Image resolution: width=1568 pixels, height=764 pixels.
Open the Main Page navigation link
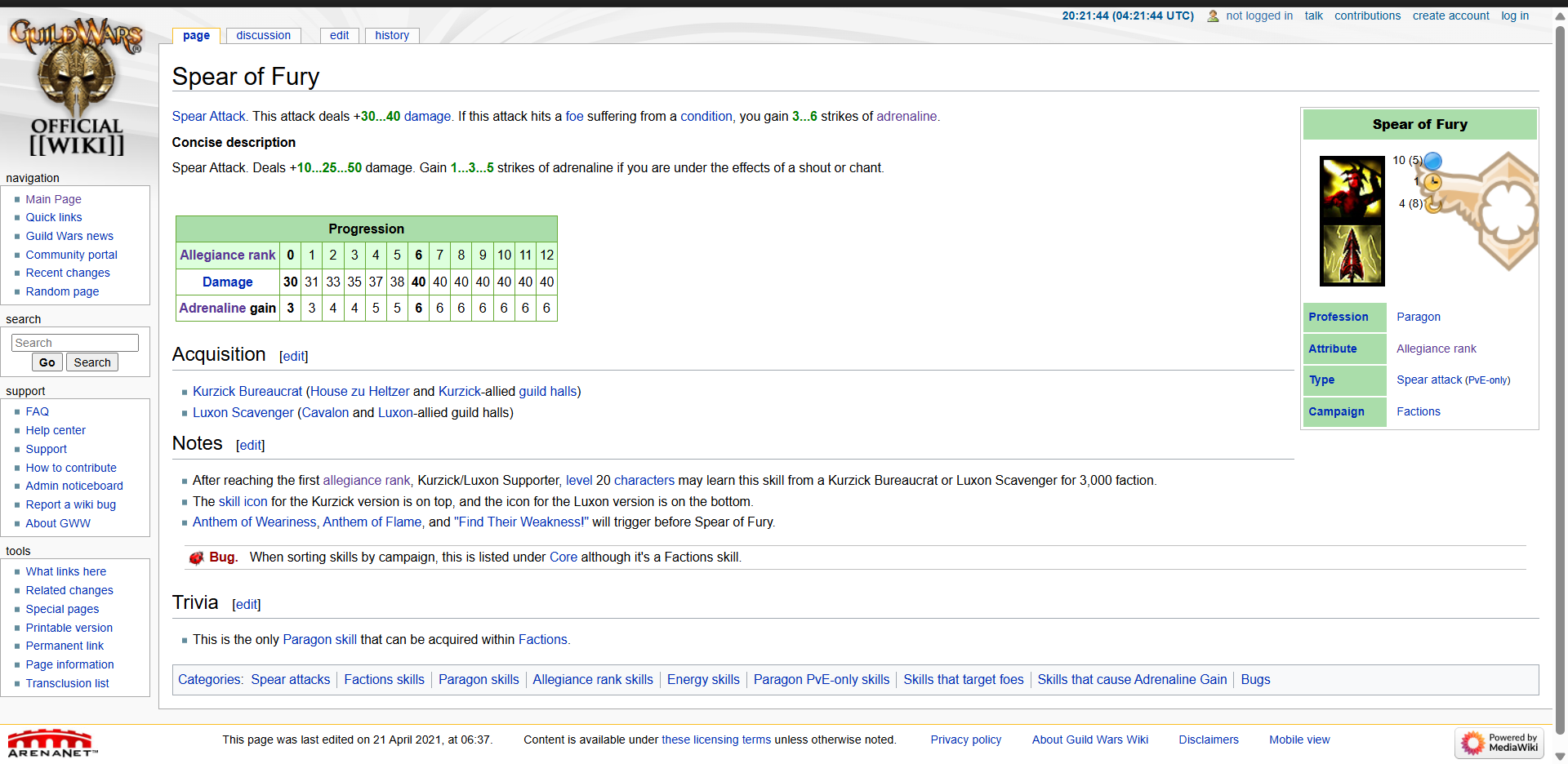click(53, 199)
